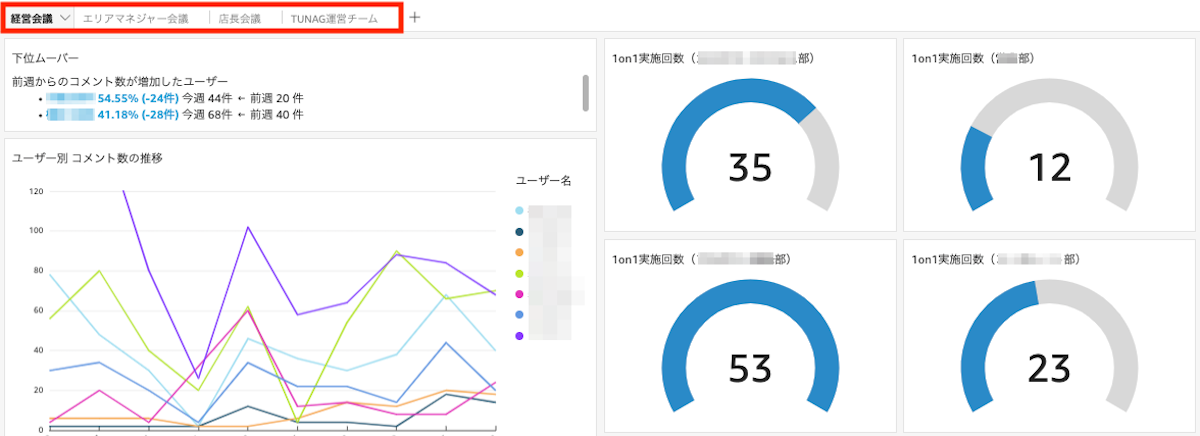
Task: Select the lime green legend dot
Action: click(x=519, y=273)
